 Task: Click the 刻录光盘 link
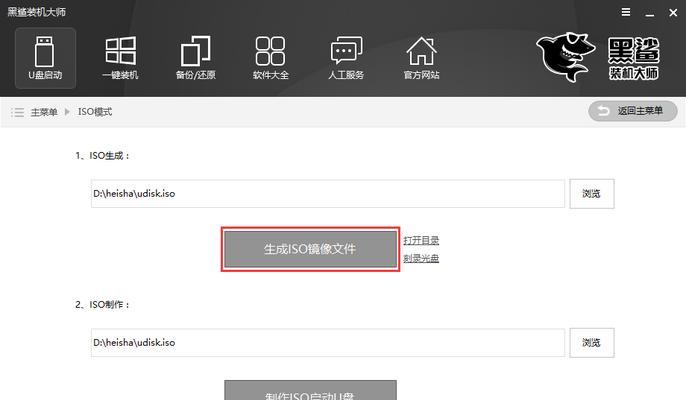(x=421, y=258)
